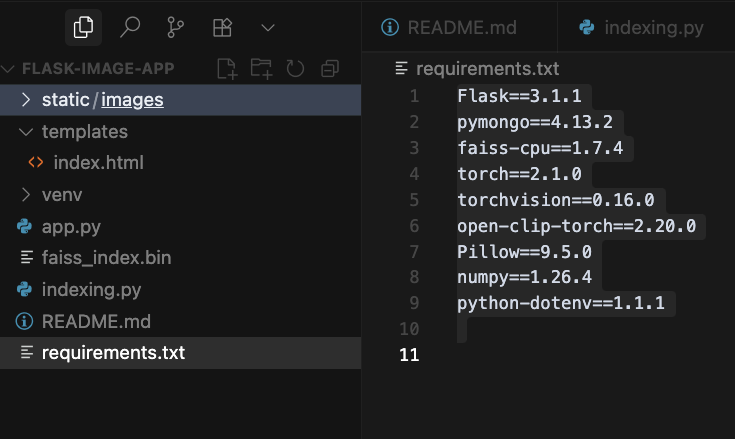Select the static folder name
This screenshot has width=735, height=439.
click(66, 100)
